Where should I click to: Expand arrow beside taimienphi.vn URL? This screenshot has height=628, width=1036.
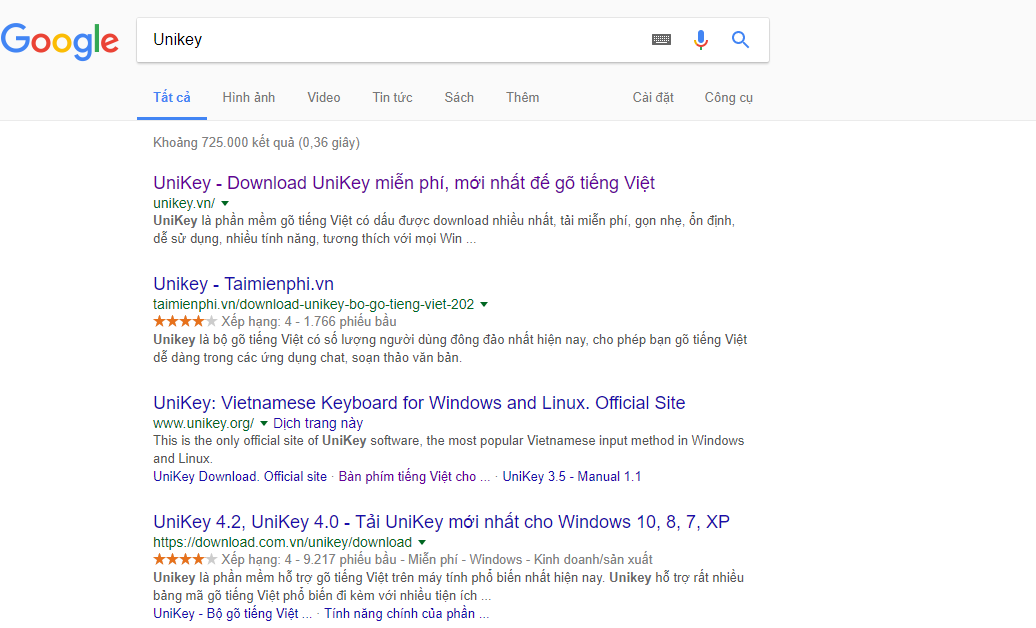[x=484, y=305]
